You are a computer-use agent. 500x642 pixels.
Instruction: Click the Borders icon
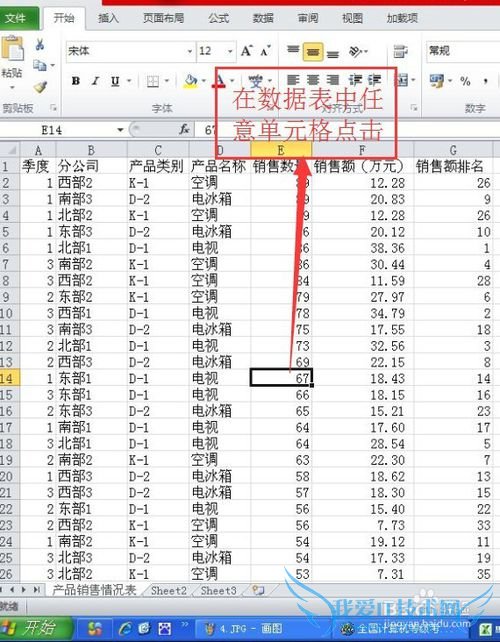[153, 81]
